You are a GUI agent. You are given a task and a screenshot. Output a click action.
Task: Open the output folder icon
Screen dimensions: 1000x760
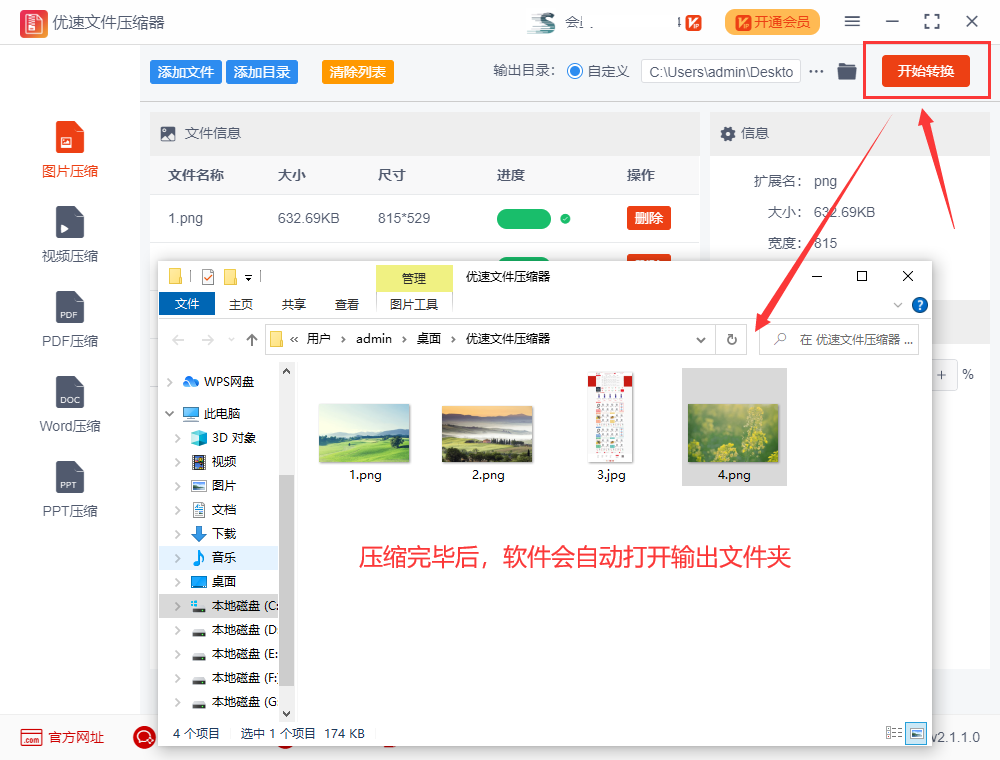point(846,71)
